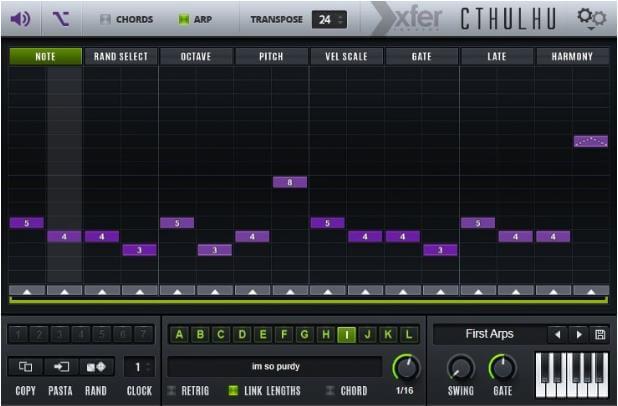Click dimmed step selector number 7

coord(143,335)
